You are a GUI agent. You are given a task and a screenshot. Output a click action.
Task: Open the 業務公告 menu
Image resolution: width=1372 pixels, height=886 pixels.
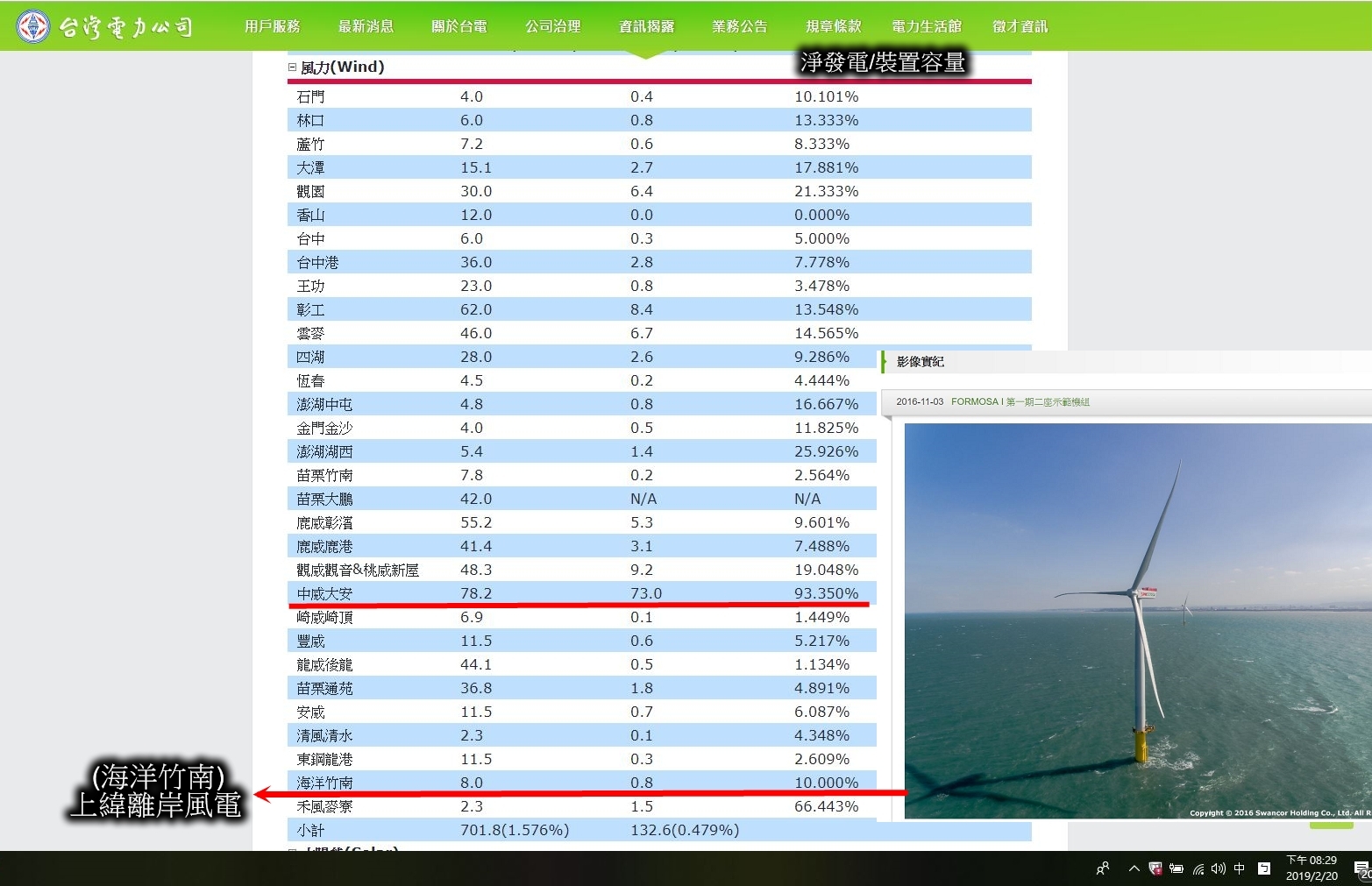click(740, 26)
